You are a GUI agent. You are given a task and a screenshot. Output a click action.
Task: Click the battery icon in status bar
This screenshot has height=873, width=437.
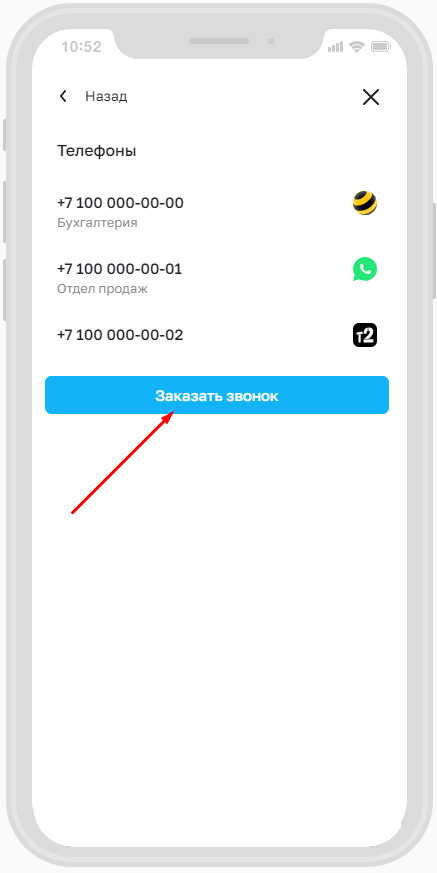381,47
